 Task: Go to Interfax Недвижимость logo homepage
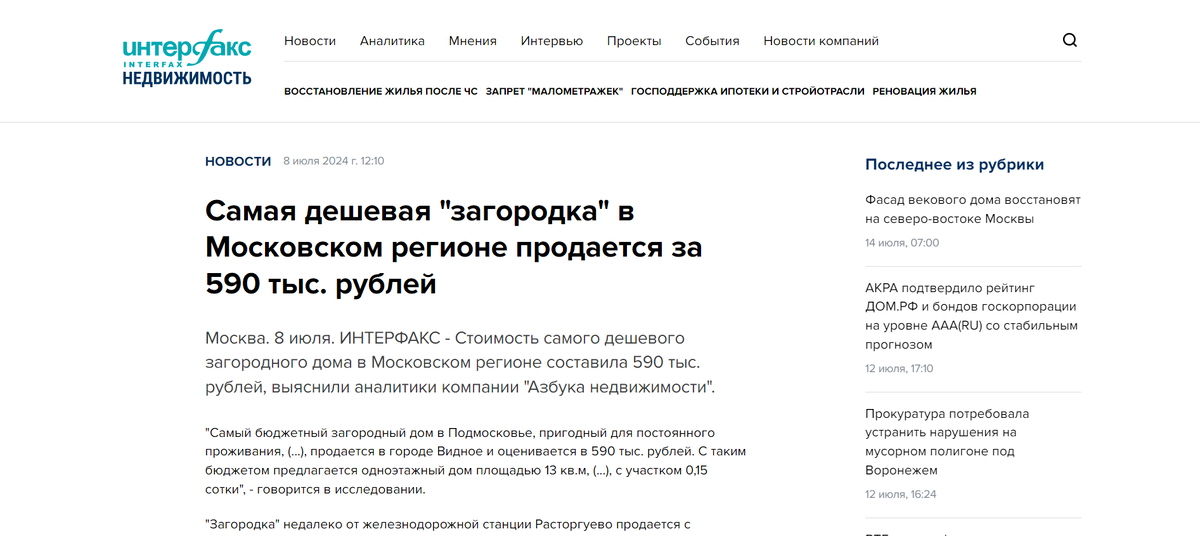tap(187, 58)
